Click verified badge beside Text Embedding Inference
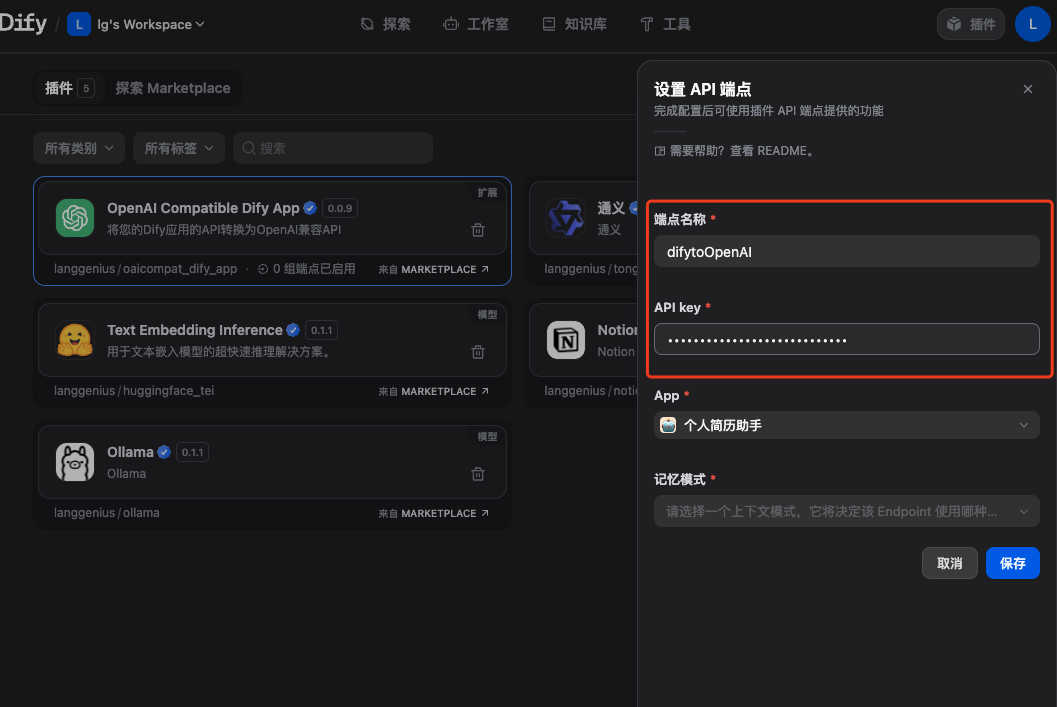This screenshot has height=707, width=1057. (293, 330)
